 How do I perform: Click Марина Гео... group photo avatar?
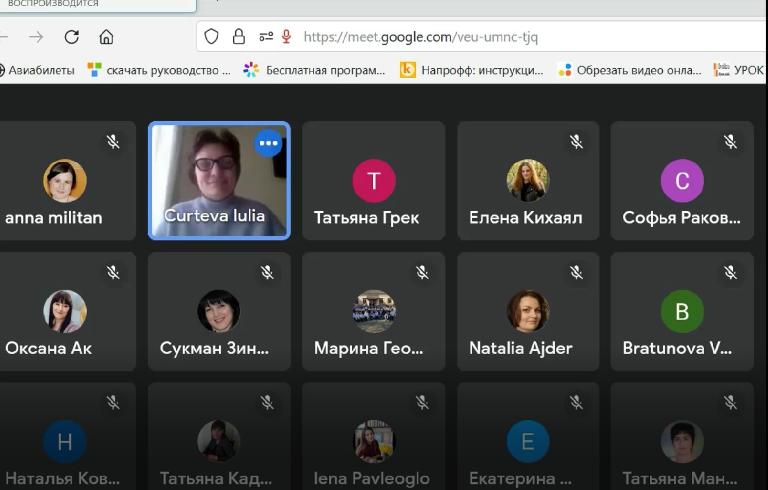(x=374, y=311)
